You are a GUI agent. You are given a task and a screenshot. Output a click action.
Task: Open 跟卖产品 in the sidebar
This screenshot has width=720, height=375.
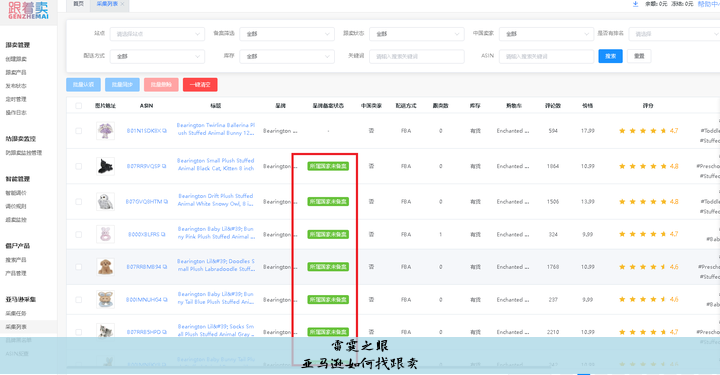point(16,73)
